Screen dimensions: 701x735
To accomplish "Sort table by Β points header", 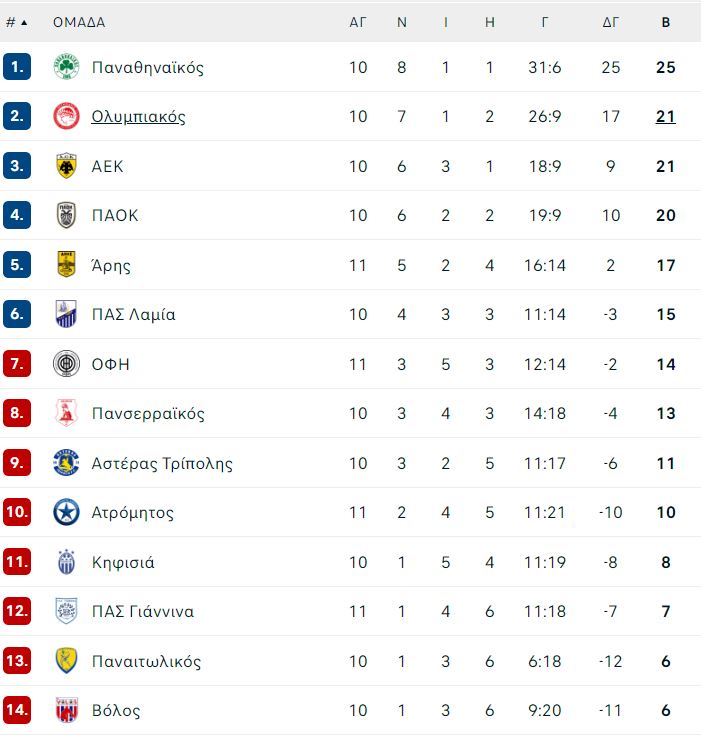I will click(666, 22).
